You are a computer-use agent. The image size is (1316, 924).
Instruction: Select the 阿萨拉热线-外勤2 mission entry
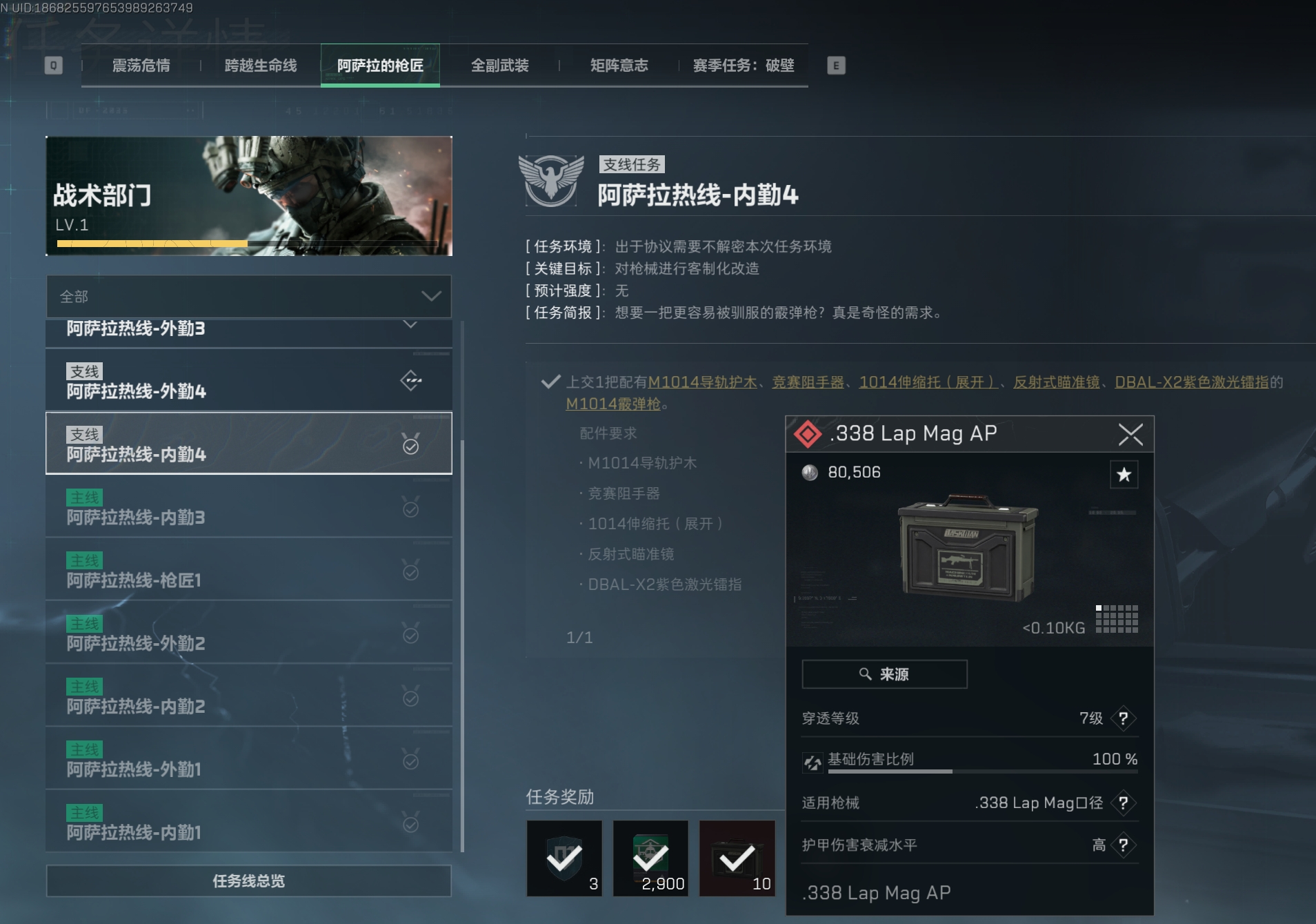[249, 633]
